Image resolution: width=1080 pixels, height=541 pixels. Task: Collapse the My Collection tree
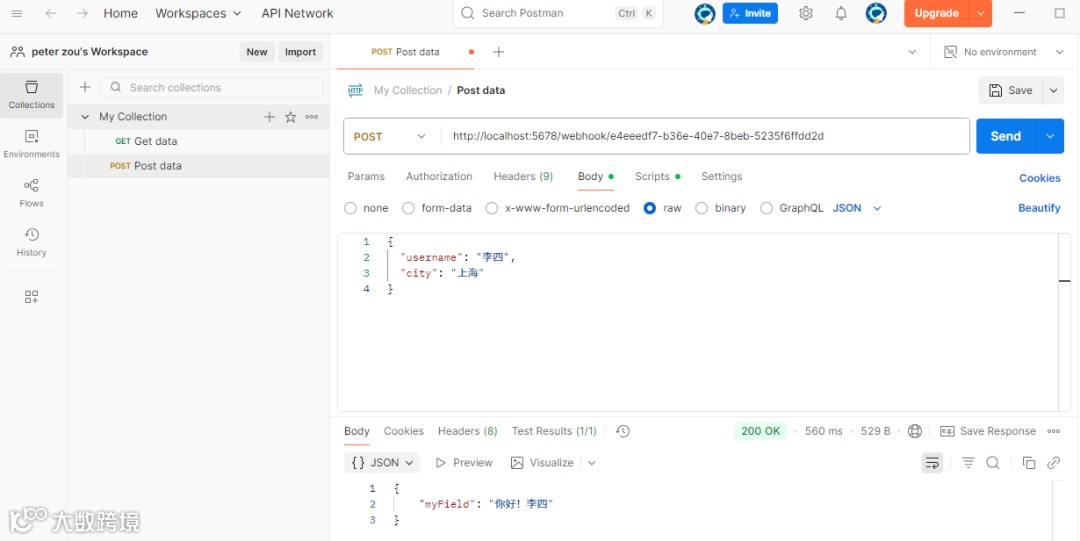point(85,116)
